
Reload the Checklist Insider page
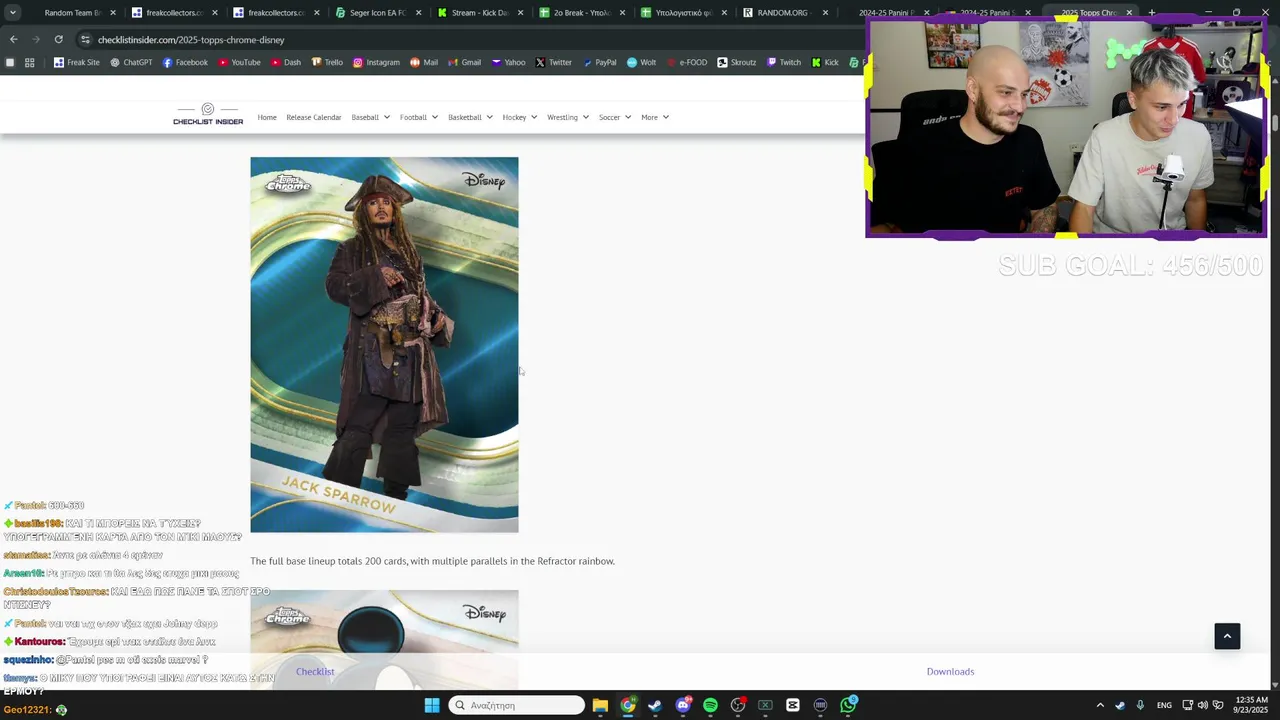click(58, 39)
